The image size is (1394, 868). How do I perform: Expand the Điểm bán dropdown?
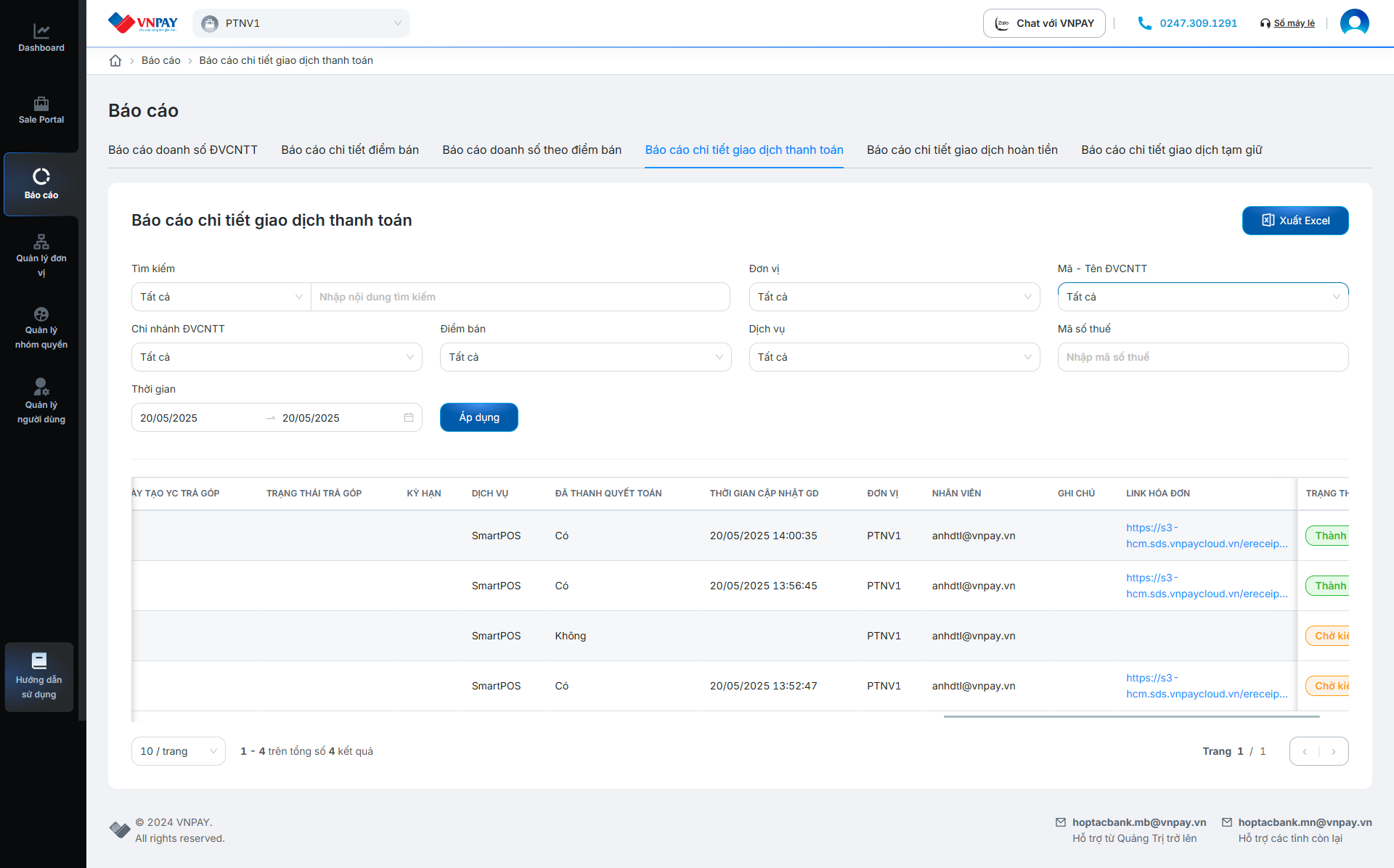pyautogui.click(x=586, y=357)
